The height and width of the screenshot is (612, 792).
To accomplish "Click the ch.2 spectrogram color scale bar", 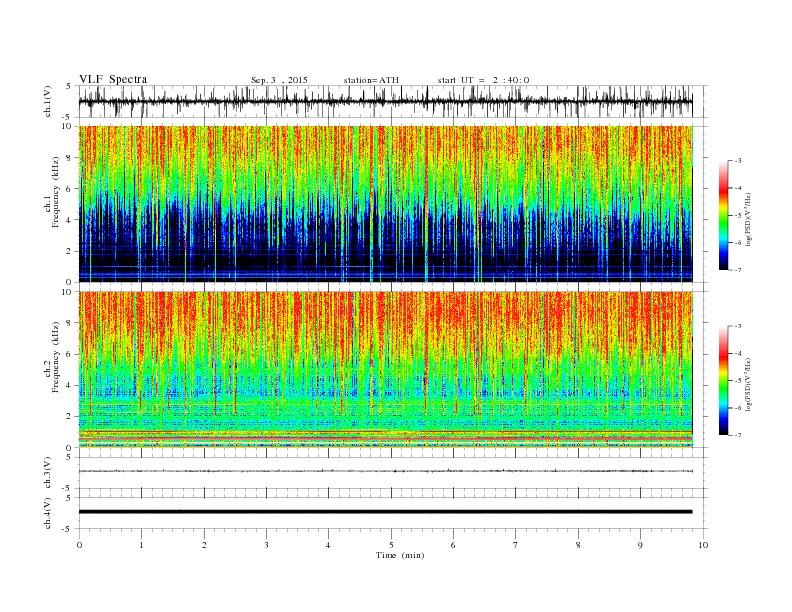I will point(723,381).
